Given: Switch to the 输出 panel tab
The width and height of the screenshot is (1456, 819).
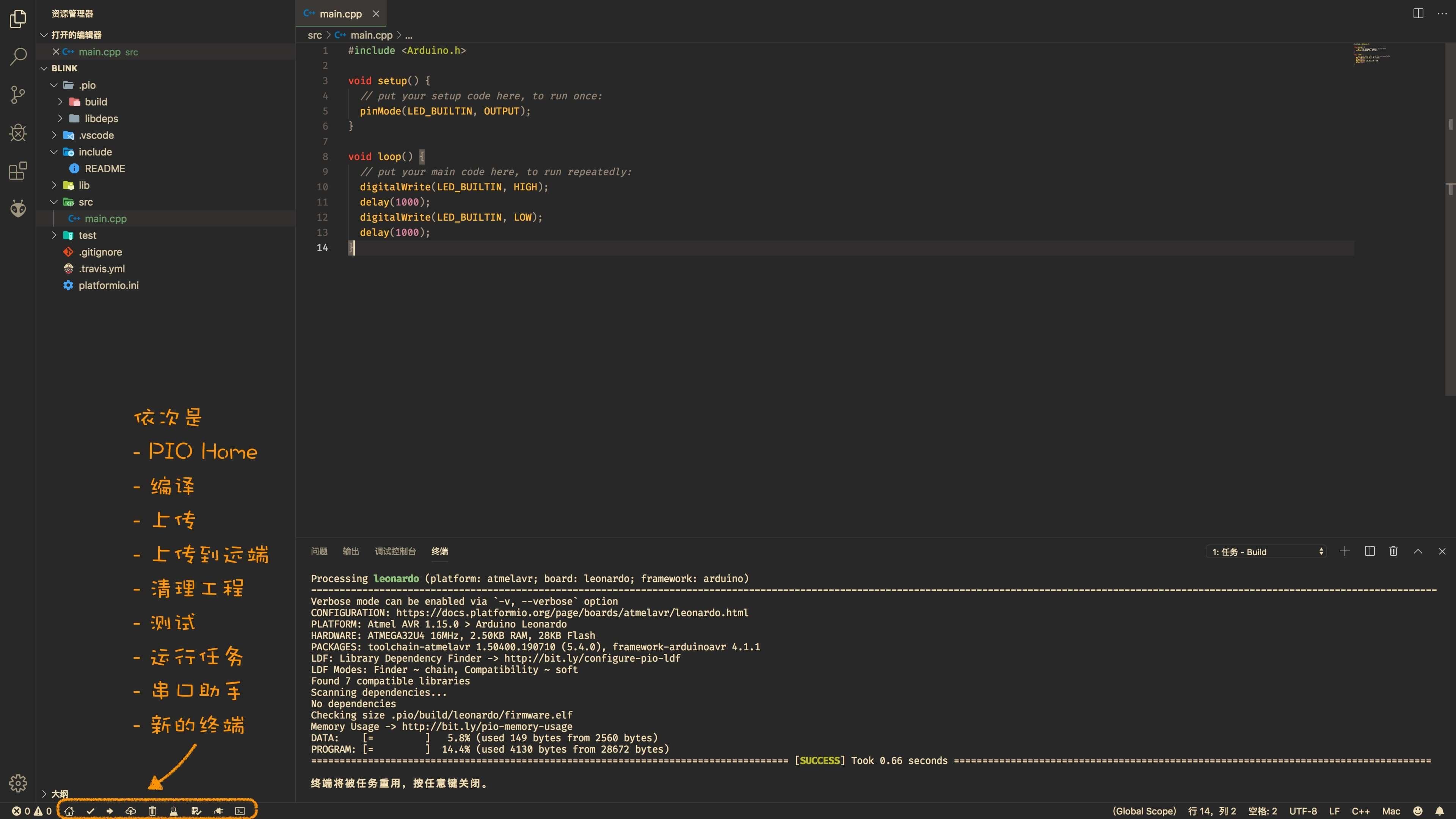Looking at the screenshot, I should (x=350, y=551).
